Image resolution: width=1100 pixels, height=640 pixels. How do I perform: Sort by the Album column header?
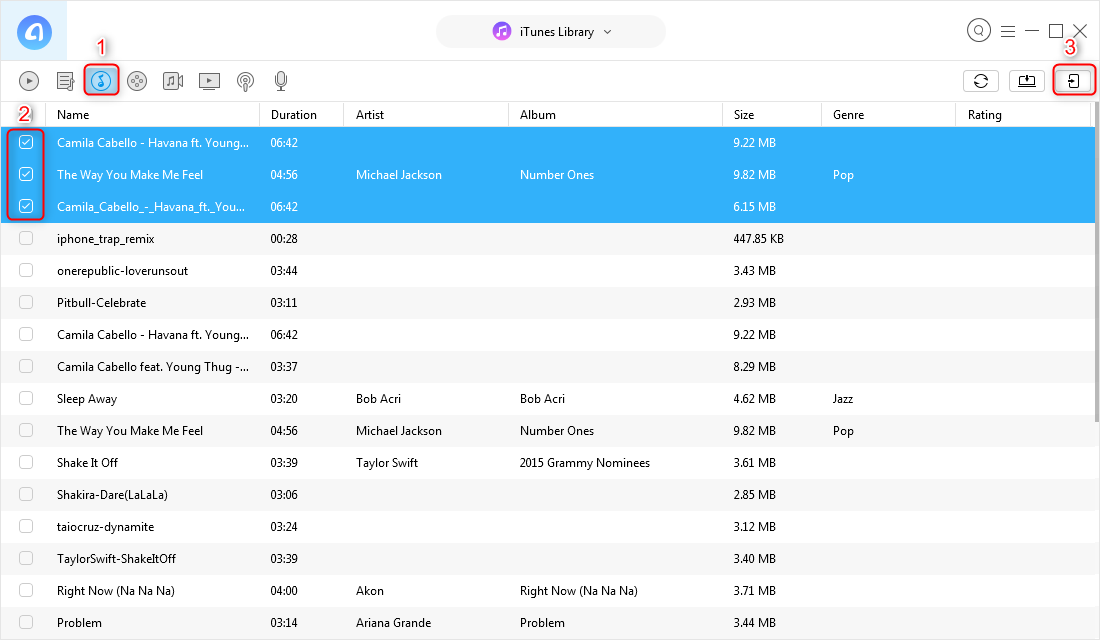coord(615,114)
